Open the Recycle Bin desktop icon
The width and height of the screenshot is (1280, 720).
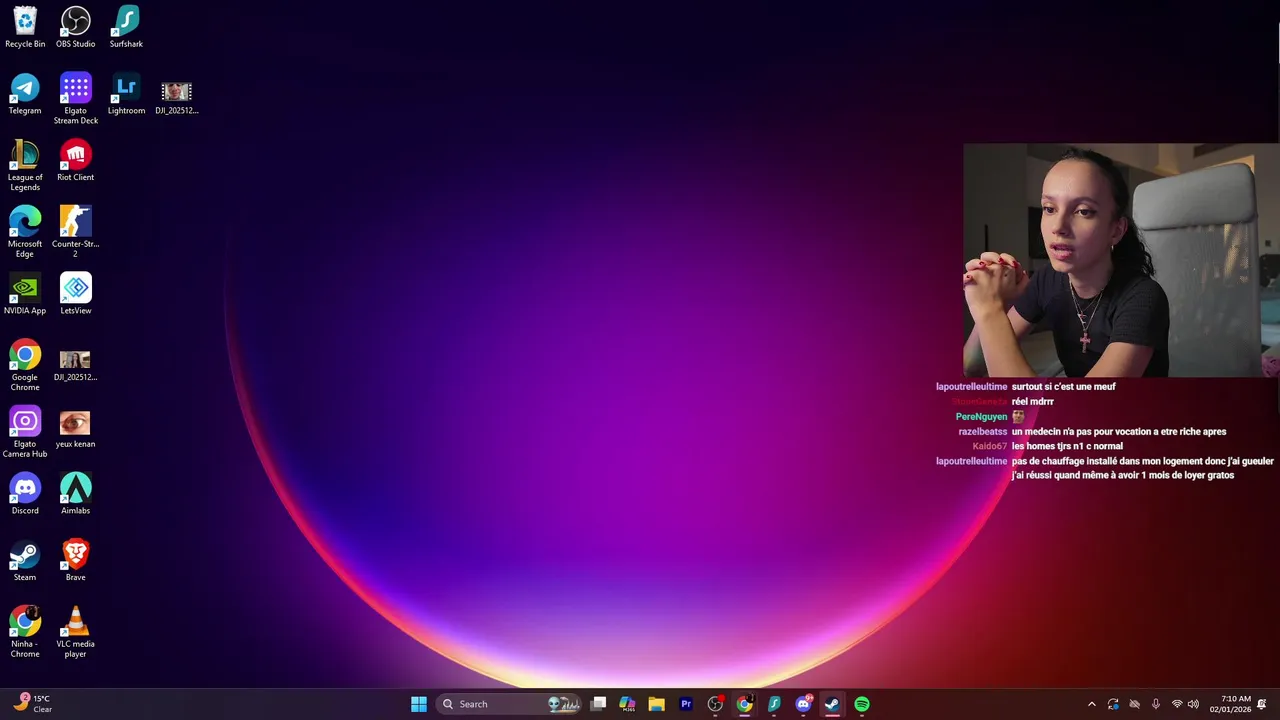click(25, 27)
